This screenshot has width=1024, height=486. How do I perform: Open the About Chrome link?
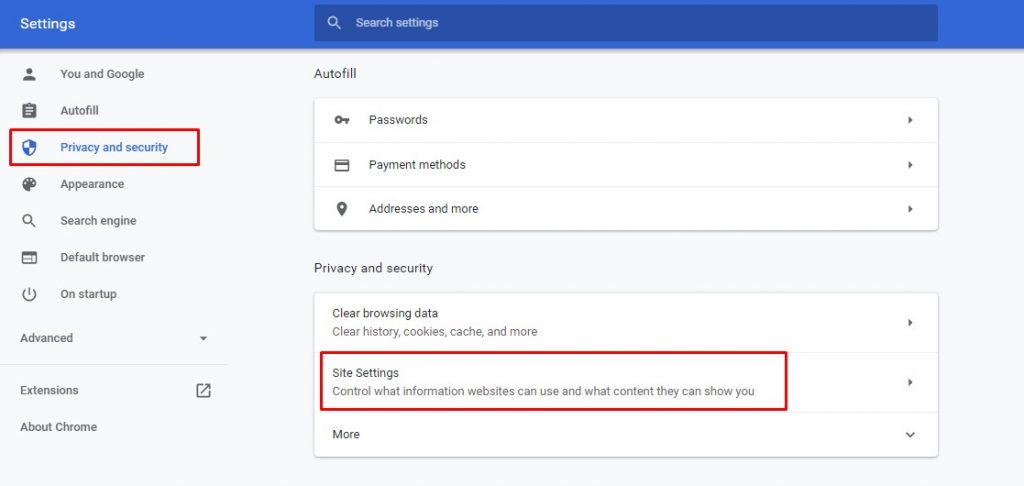tap(58, 427)
